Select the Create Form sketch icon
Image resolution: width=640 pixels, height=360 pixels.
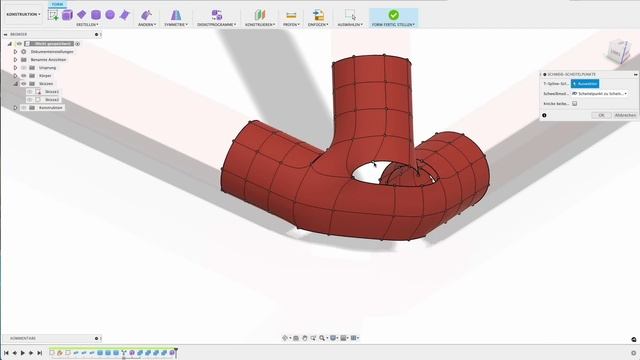[x=53, y=16]
